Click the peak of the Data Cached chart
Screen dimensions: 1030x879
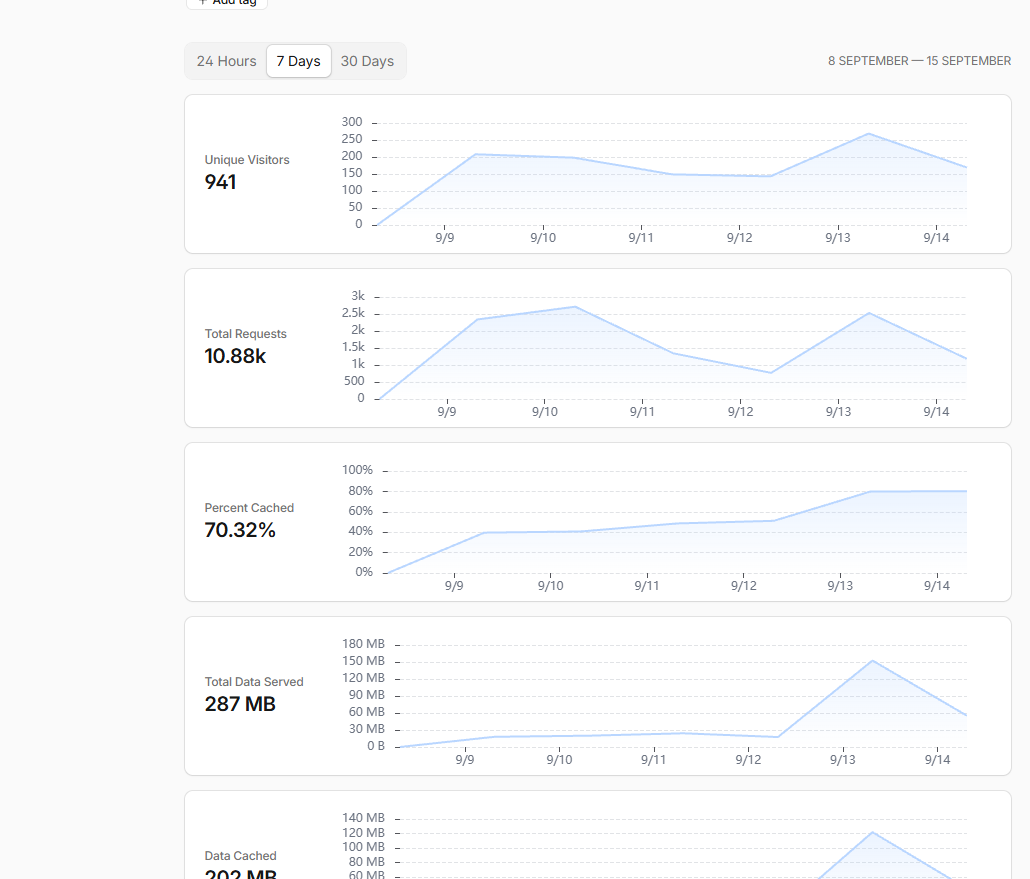click(x=873, y=832)
